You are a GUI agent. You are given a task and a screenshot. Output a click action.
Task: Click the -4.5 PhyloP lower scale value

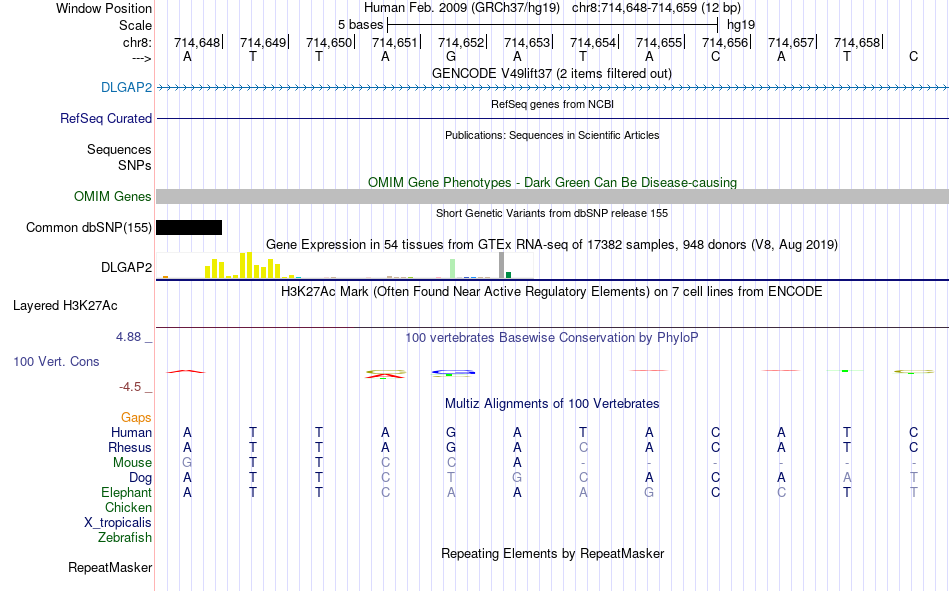tap(130, 387)
